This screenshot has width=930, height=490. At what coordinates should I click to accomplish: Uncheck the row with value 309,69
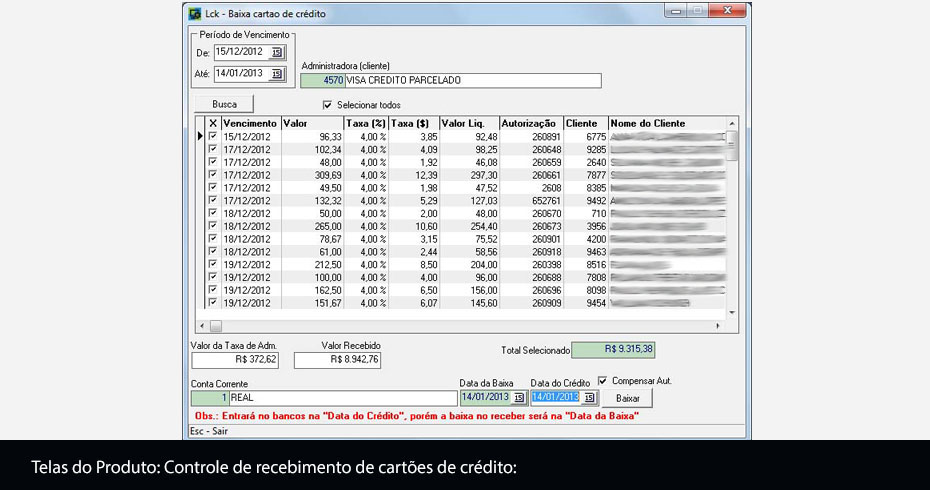point(212,174)
